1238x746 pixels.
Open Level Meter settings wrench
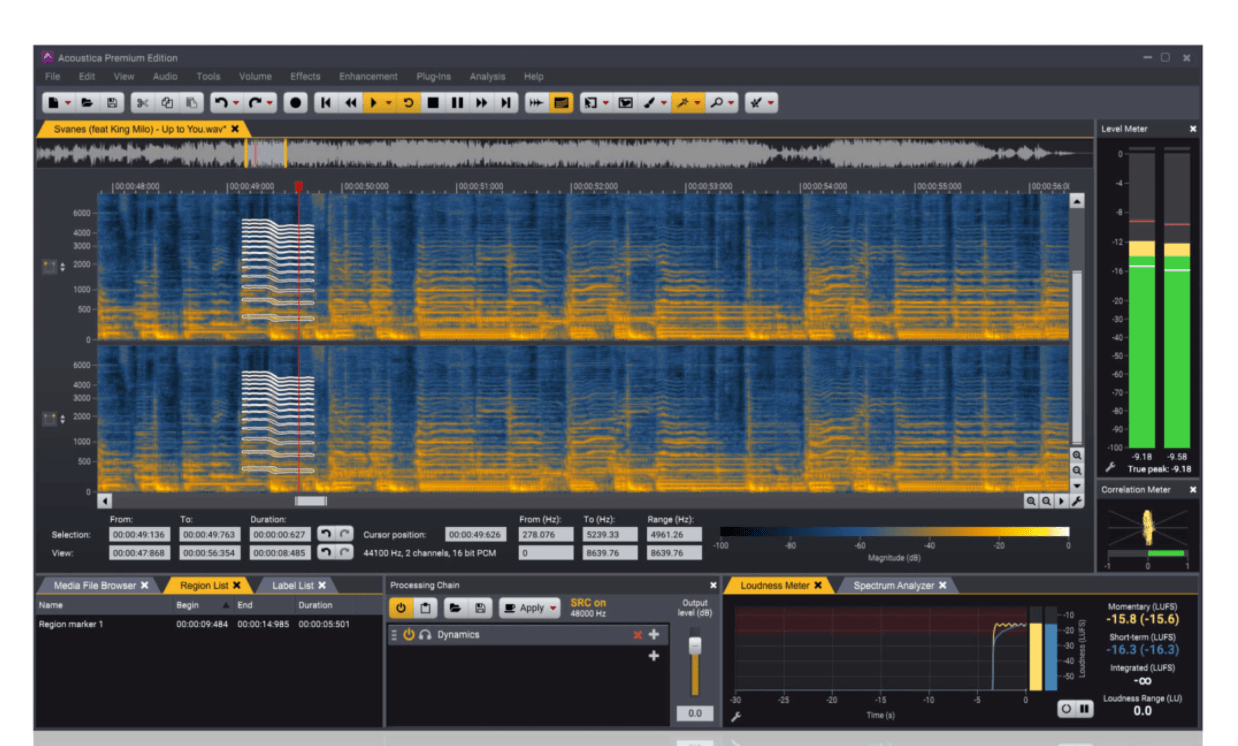(x=1110, y=468)
